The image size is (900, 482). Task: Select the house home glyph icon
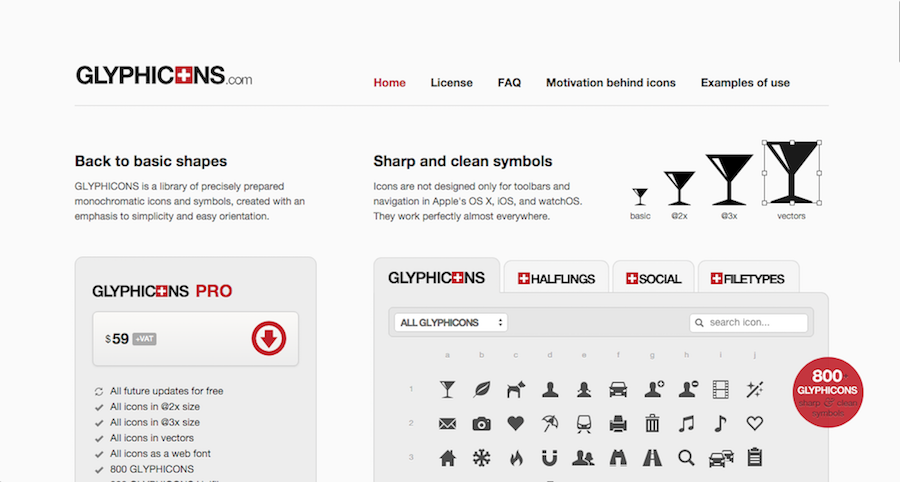pos(447,458)
